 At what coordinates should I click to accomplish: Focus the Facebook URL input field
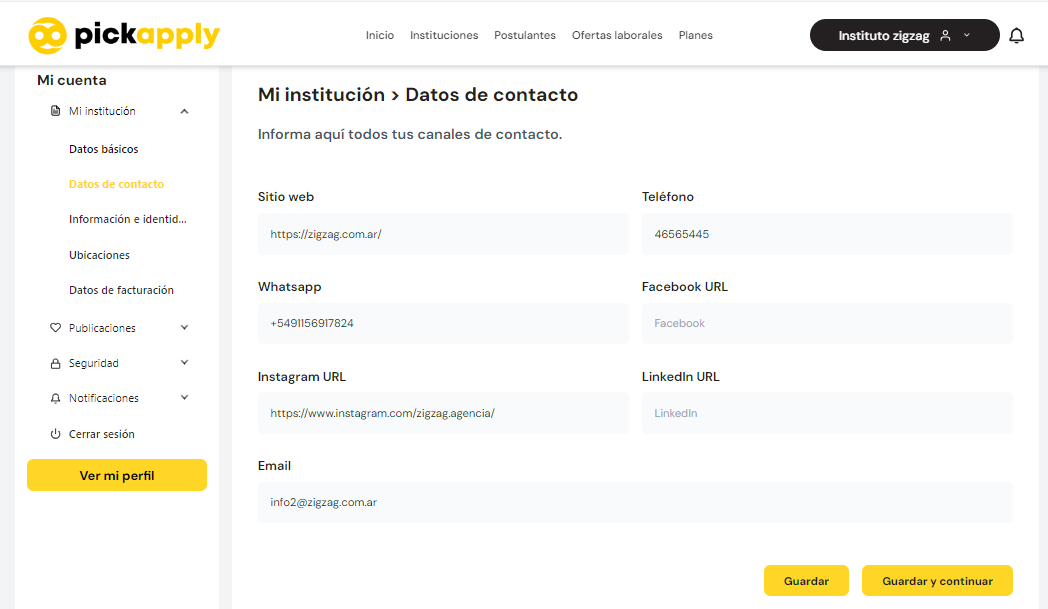coord(827,324)
